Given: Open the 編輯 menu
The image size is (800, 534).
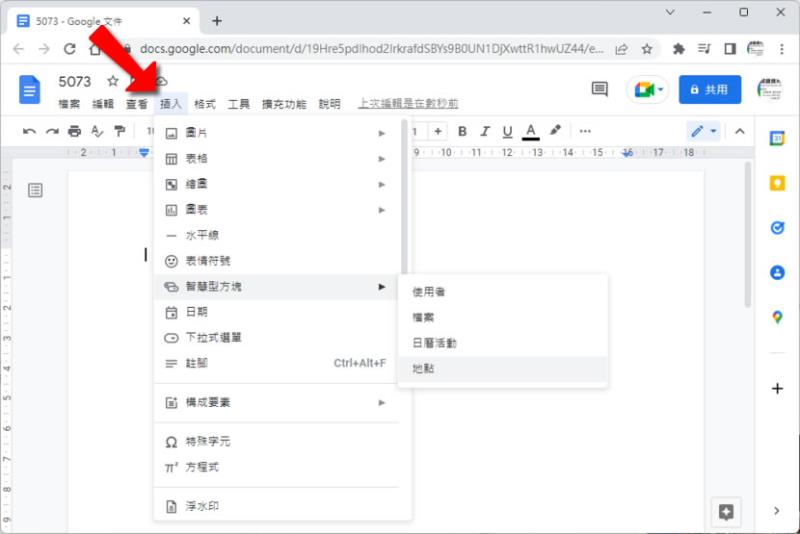Looking at the screenshot, I should coord(103,104).
